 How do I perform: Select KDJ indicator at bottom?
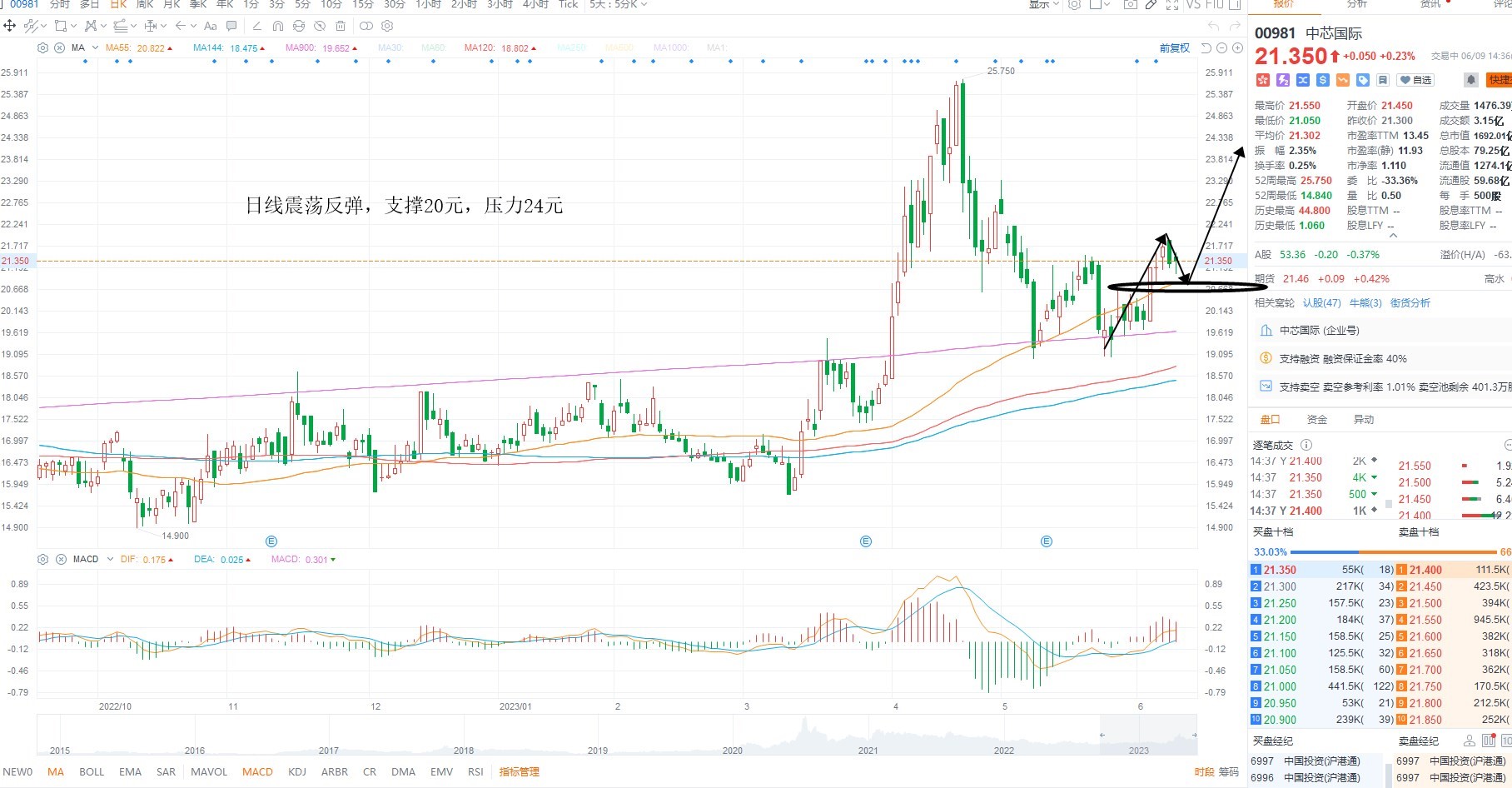[297, 771]
